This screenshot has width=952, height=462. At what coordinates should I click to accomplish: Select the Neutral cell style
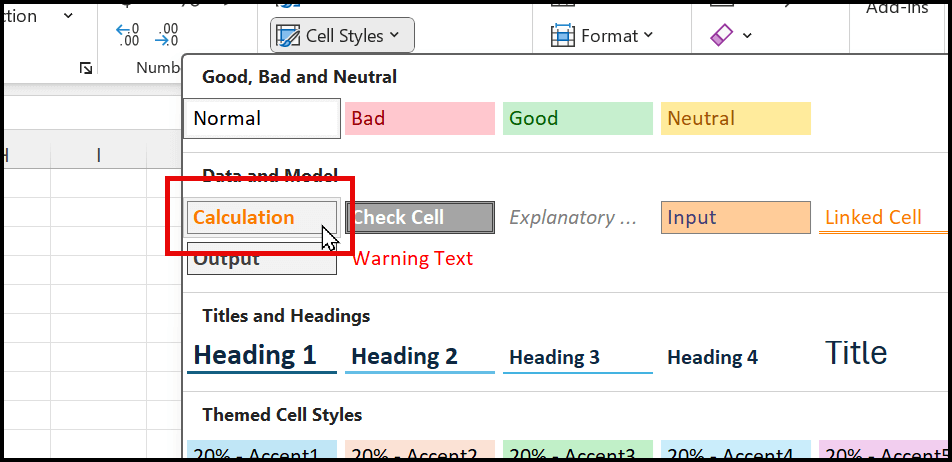(x=735, y=118)
